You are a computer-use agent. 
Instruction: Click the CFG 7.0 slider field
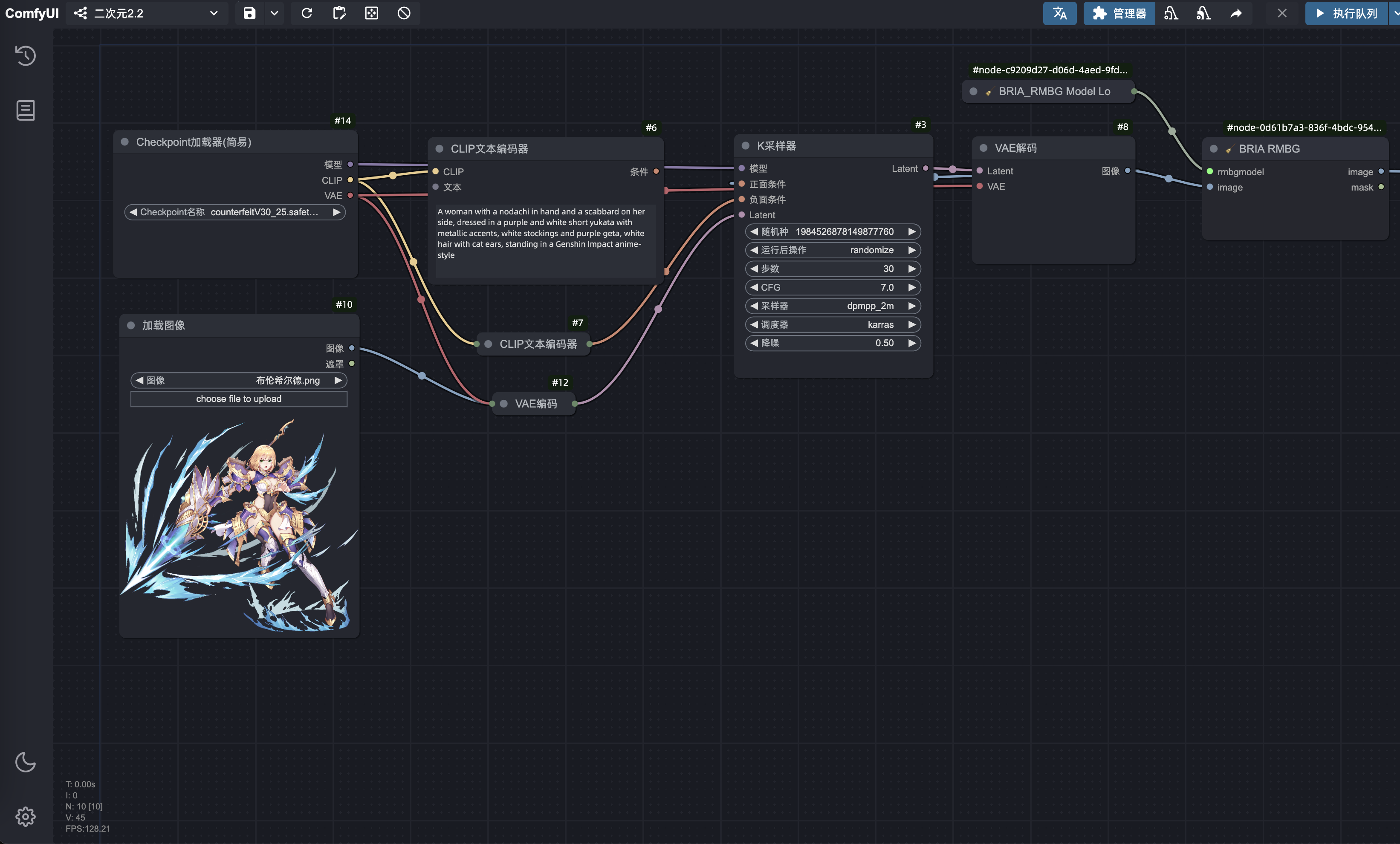(833, 287)
